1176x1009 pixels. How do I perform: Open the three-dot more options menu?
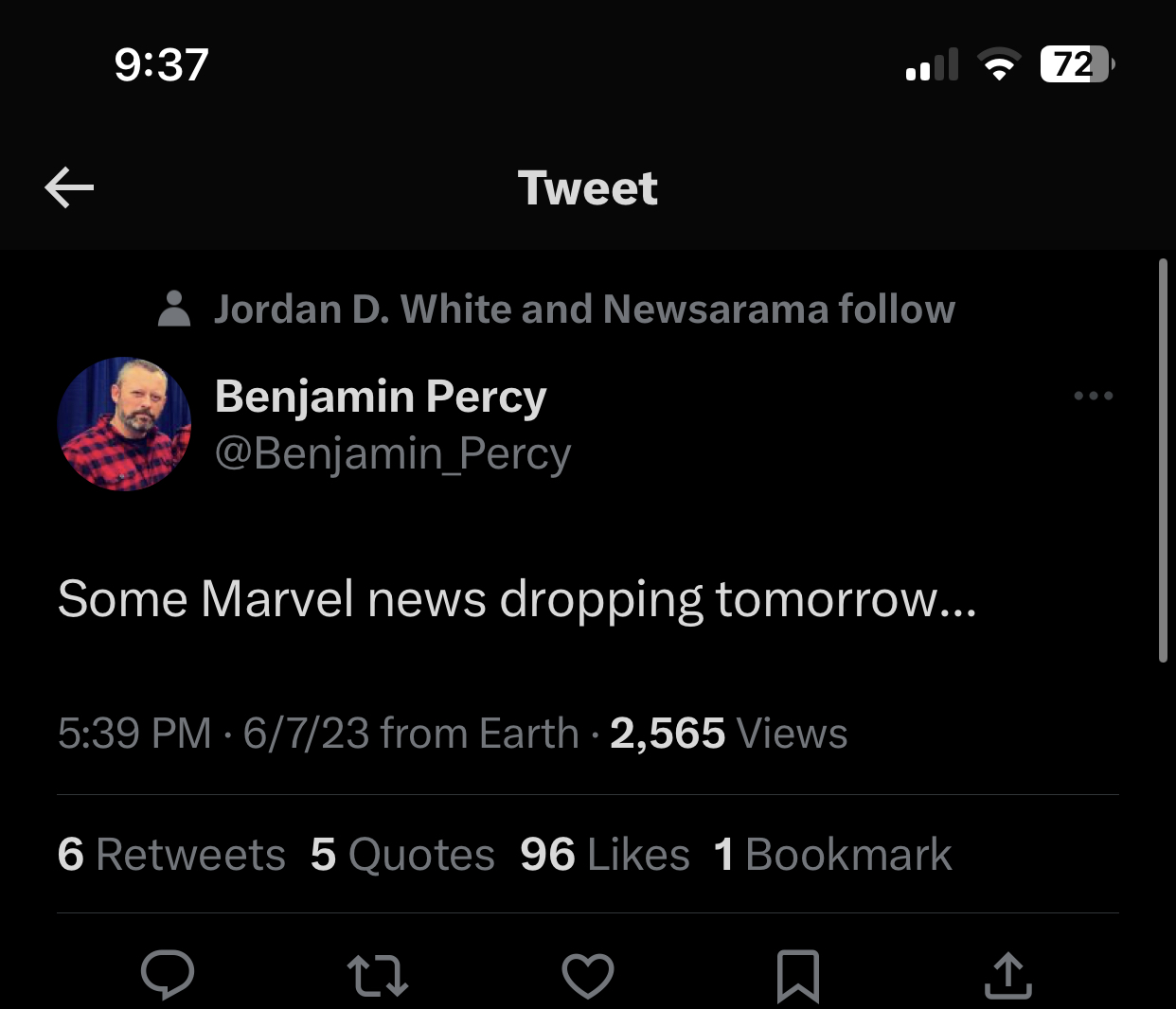click(x=1093, y=396)
